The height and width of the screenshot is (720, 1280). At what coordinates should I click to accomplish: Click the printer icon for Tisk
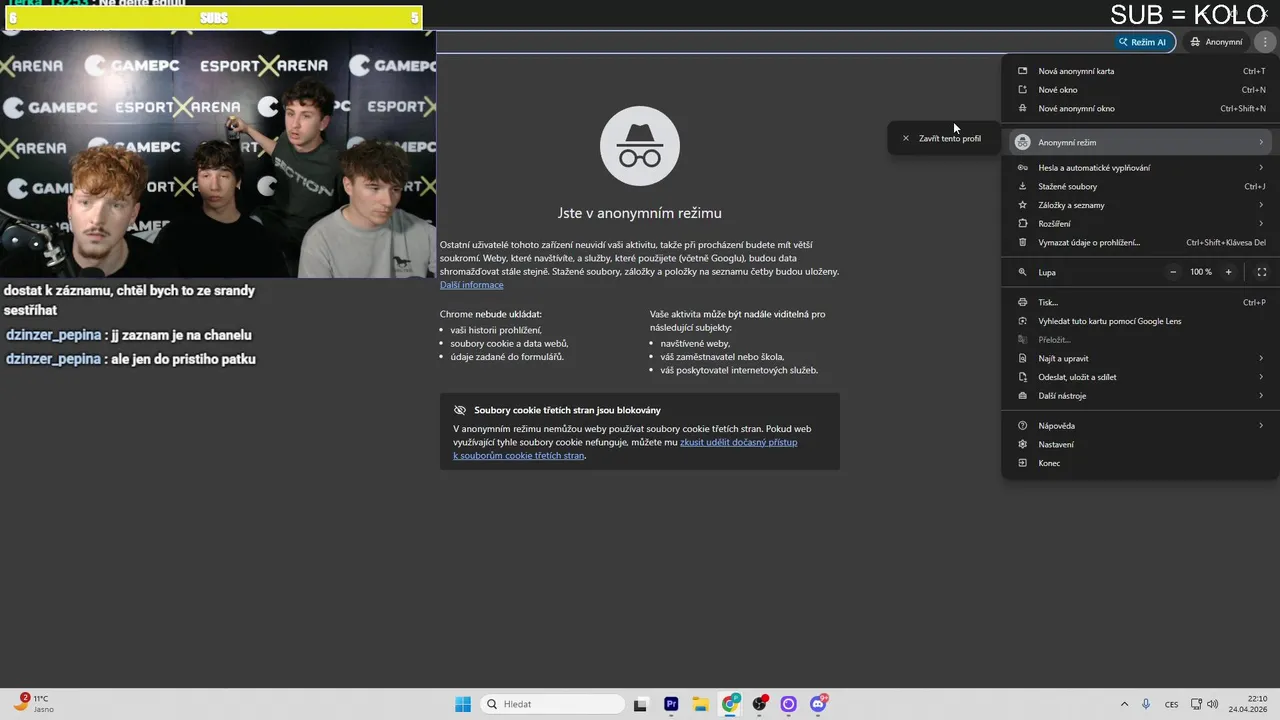pos(1022,302)
